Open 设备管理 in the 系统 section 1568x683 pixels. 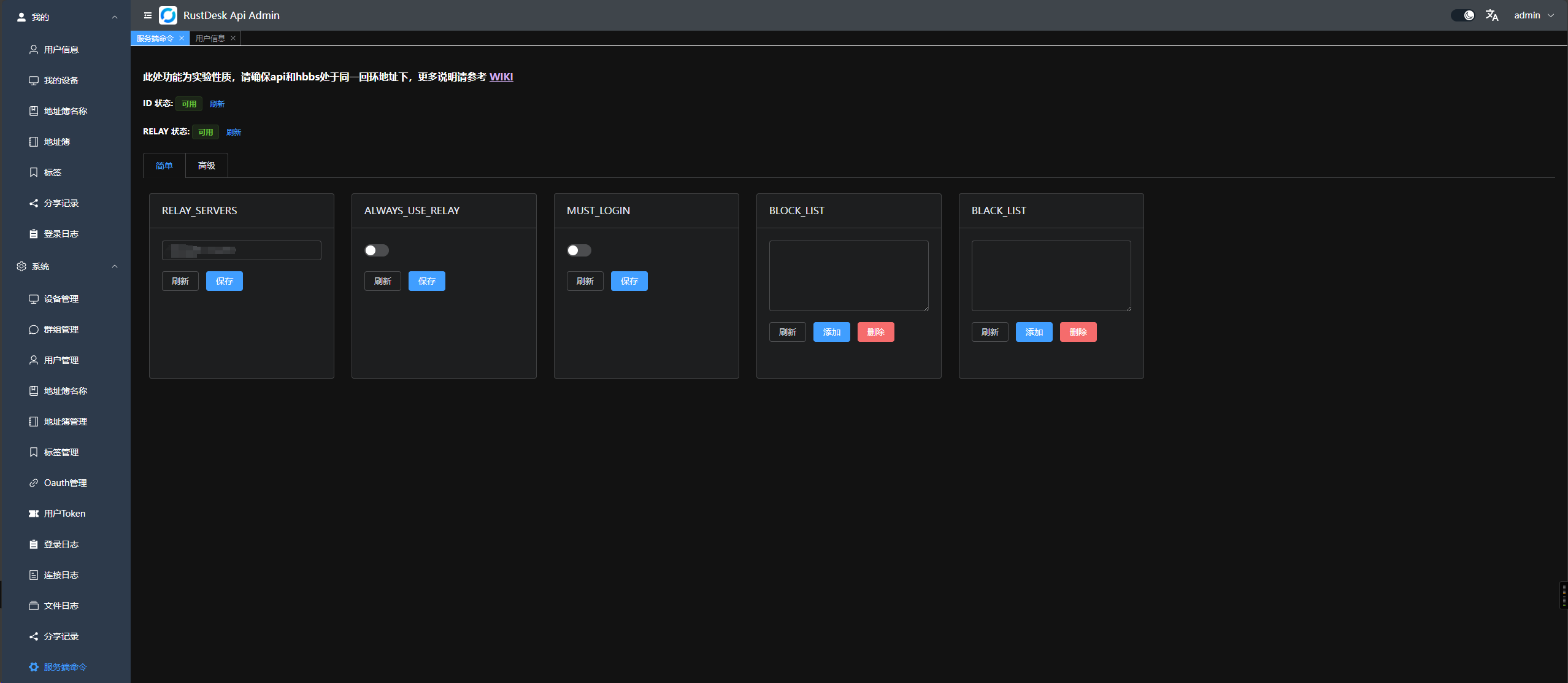tap(61, 299)
